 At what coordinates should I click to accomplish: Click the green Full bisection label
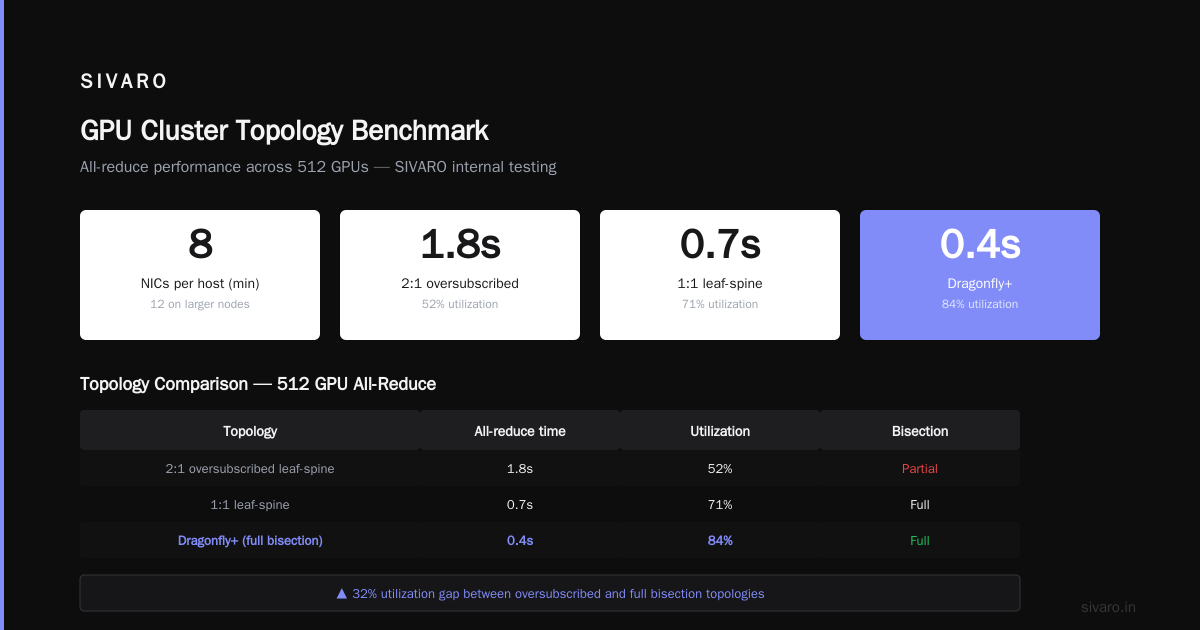(x=920, y=540)
